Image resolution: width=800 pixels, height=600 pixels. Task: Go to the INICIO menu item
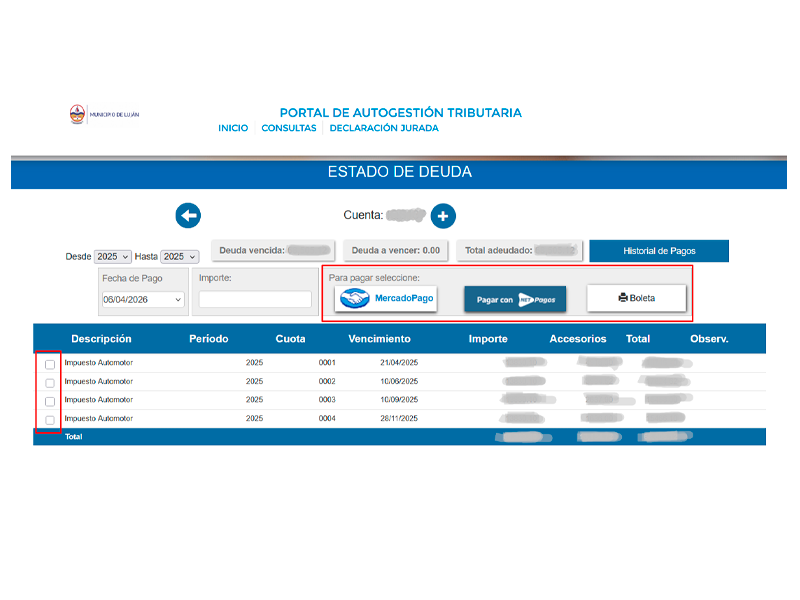233,128
